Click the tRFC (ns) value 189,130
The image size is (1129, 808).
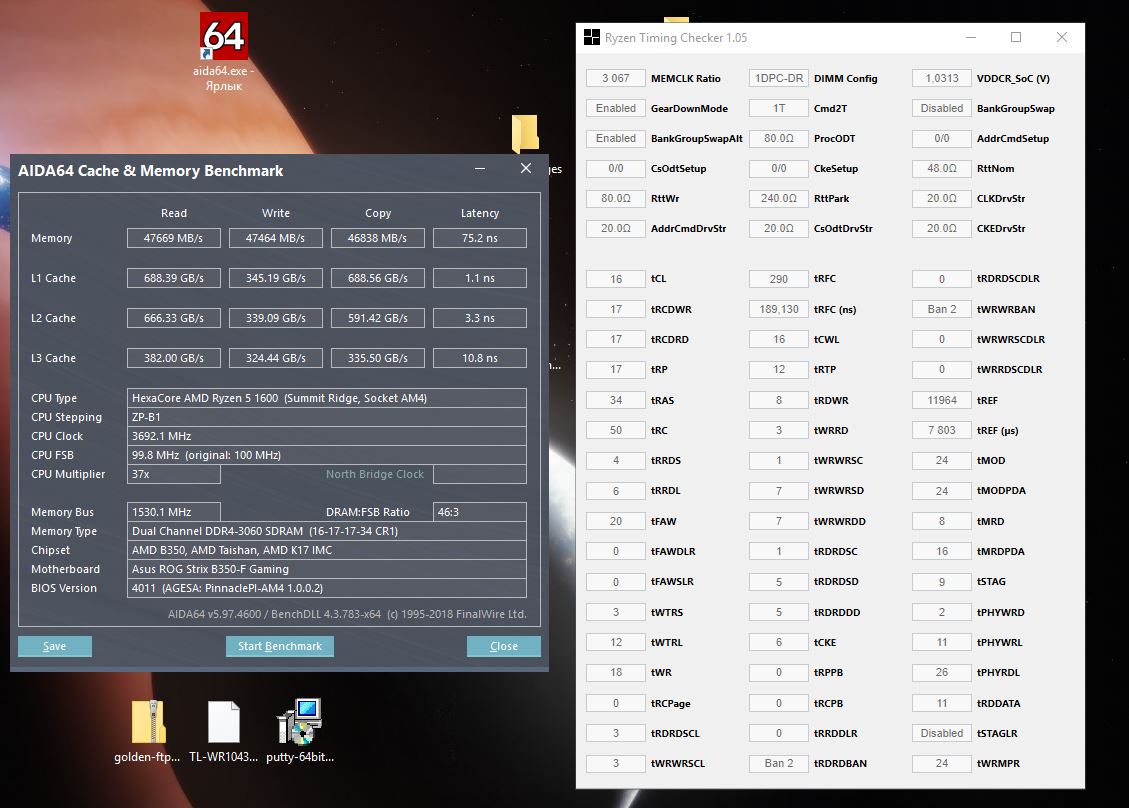pyautogui.click(x=779, y=309)
